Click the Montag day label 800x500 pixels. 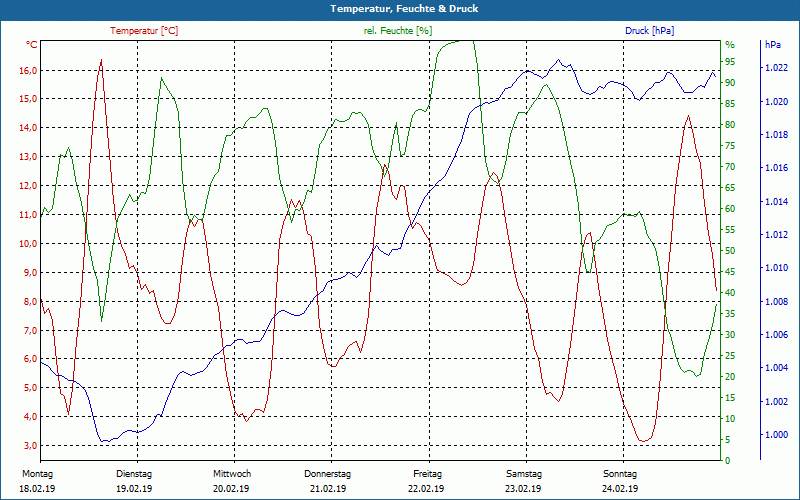click(37, 474)
